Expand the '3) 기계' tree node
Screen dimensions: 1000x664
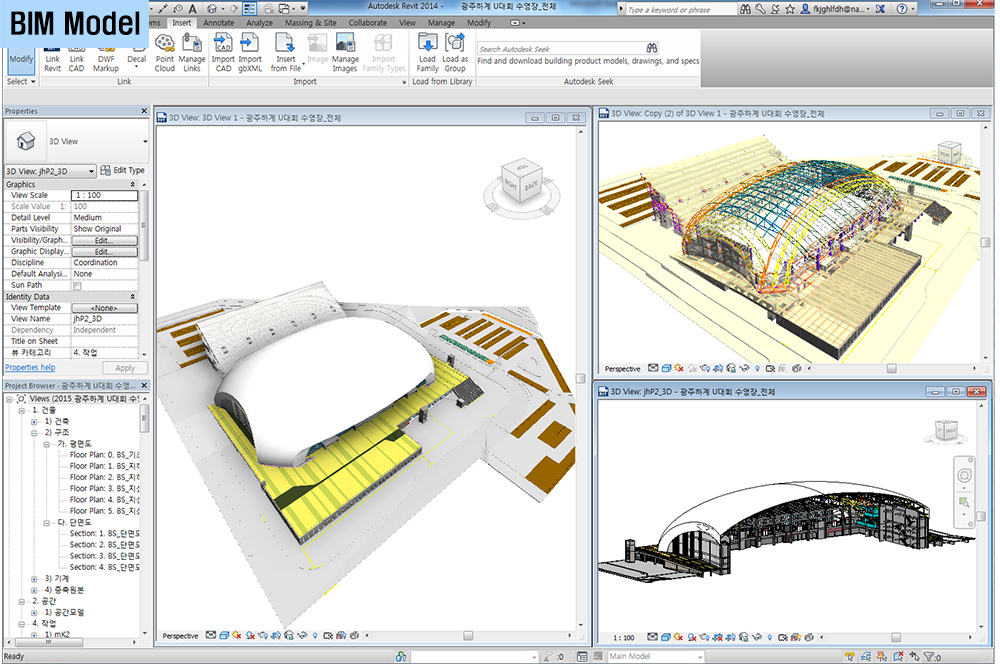34,579
